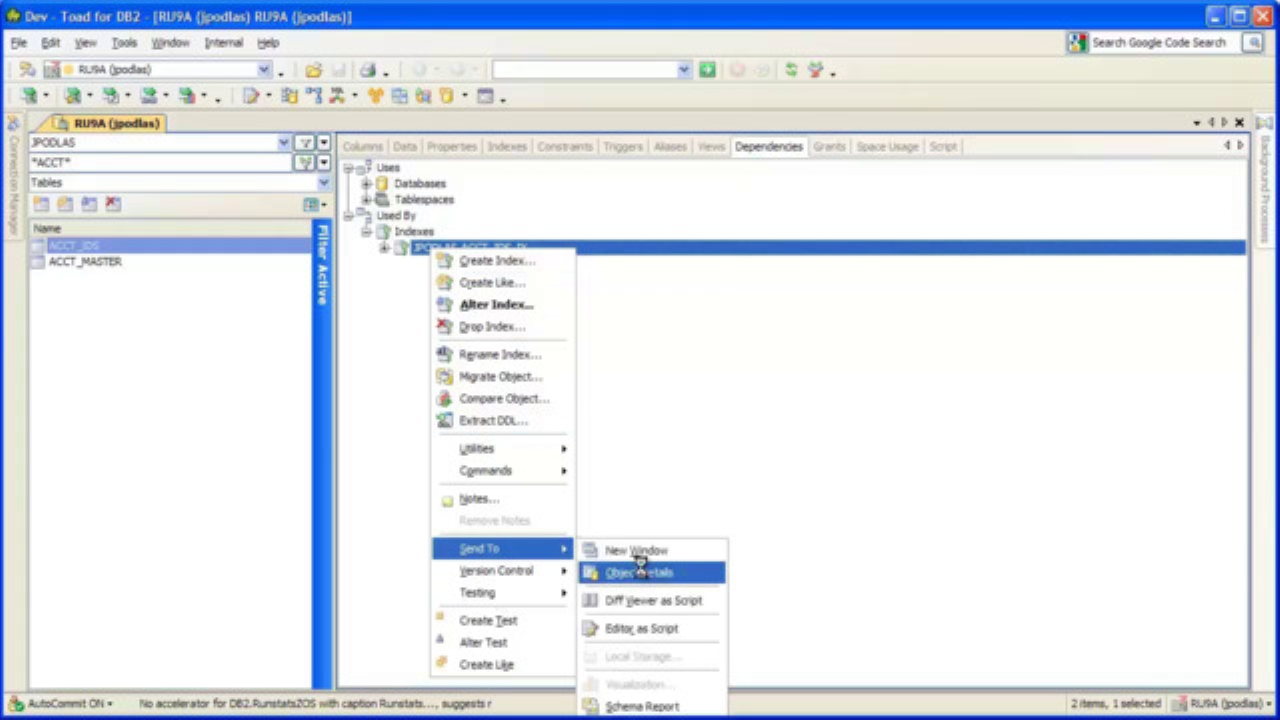Image resolution: width=1280 pixels, height=720 pixels.
Task: Select the new SQL editor icon
Action: [x=250, y=95]
